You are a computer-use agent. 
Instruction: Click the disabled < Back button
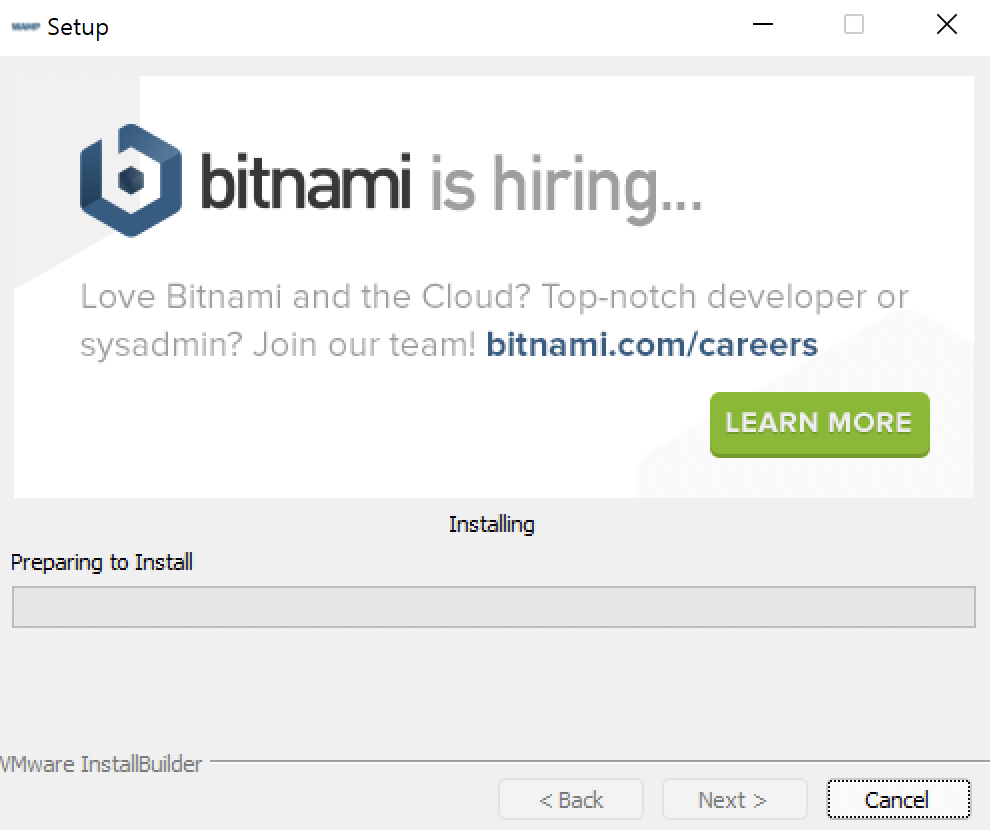tap(571, 800)
